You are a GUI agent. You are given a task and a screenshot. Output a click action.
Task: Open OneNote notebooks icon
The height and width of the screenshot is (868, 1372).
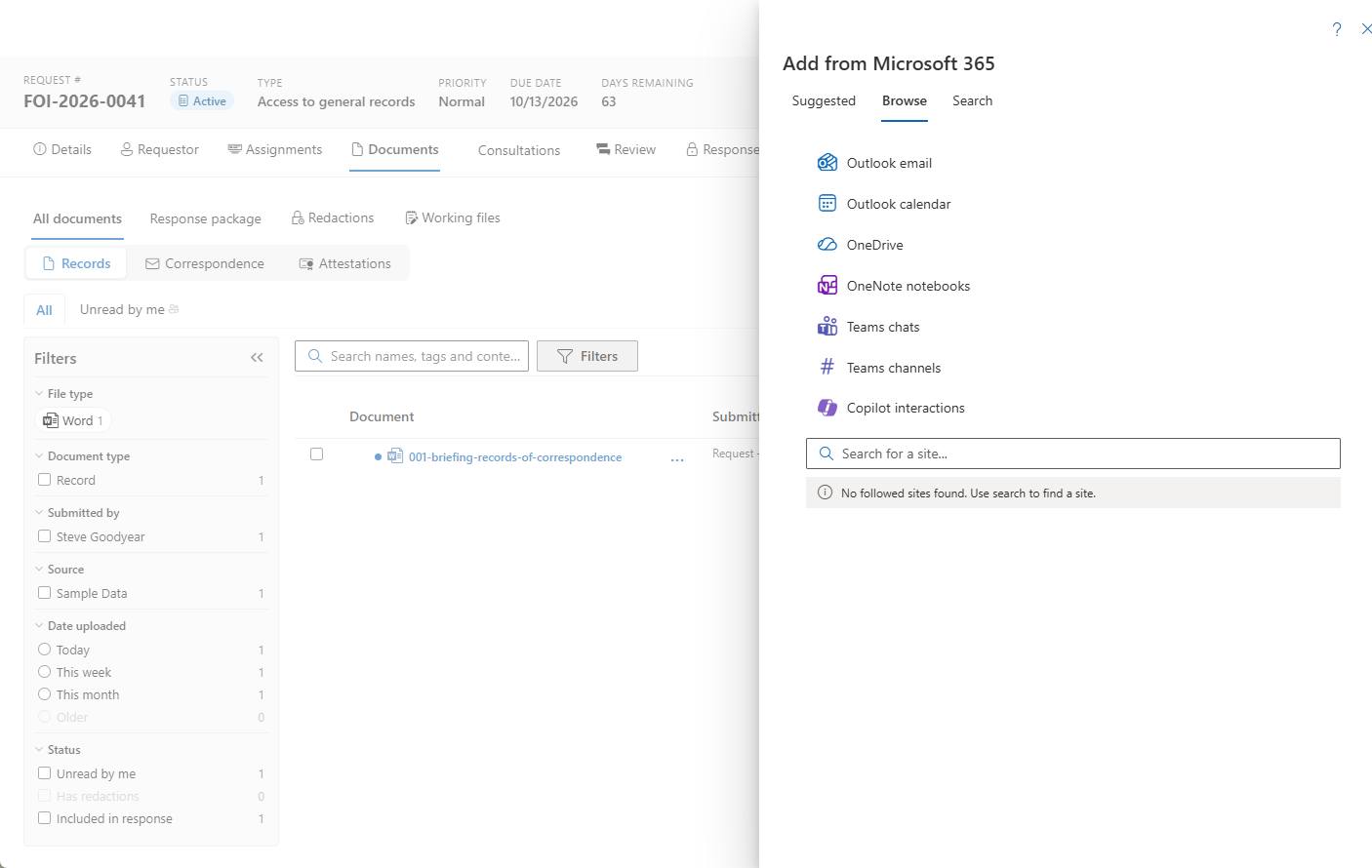827,285
